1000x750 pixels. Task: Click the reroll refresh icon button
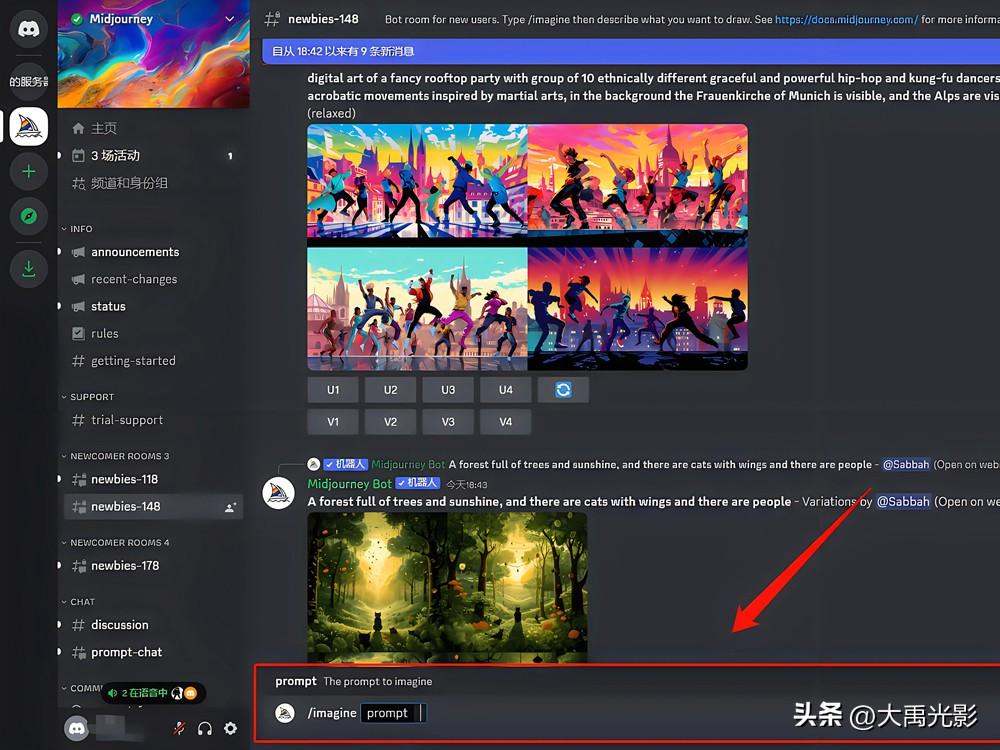tap(563, 390)
